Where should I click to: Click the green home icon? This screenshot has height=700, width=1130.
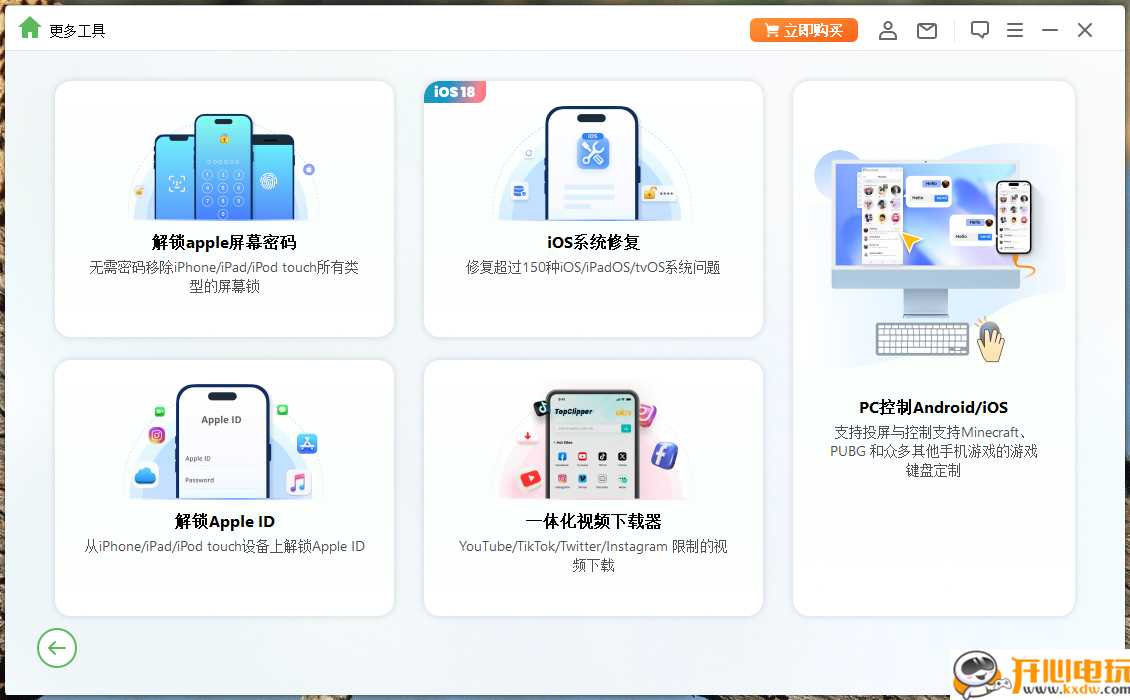tap(28, 28)
